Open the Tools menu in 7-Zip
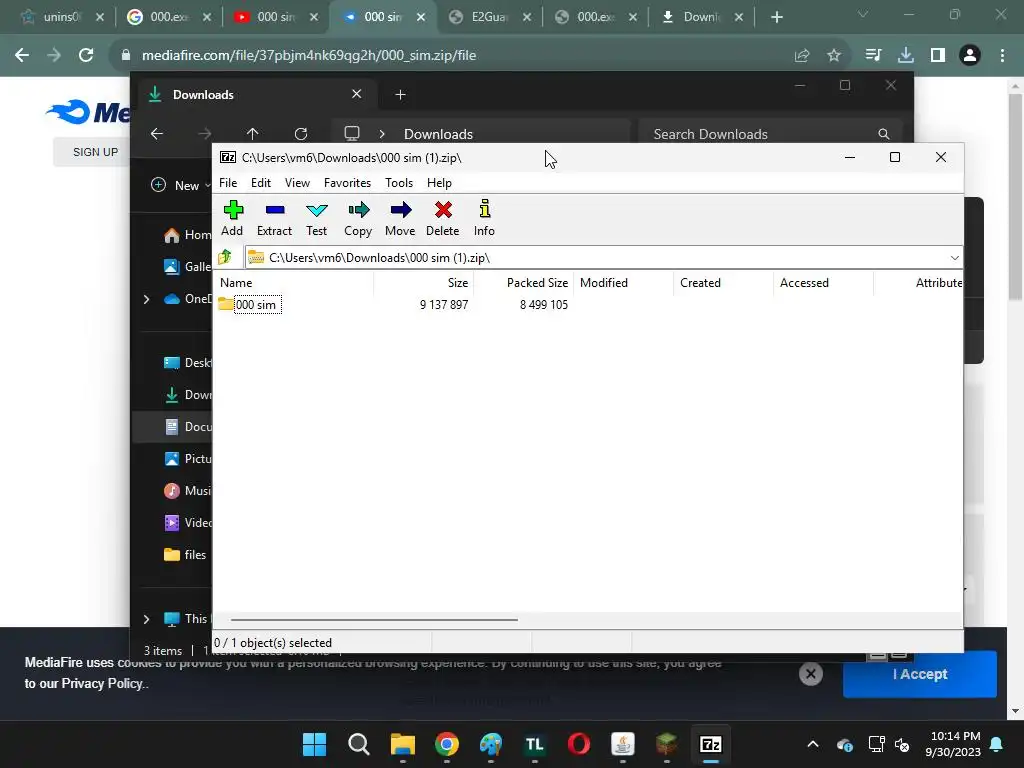The height and width of the screenshot is (768, 1024). tap(398, 183)
